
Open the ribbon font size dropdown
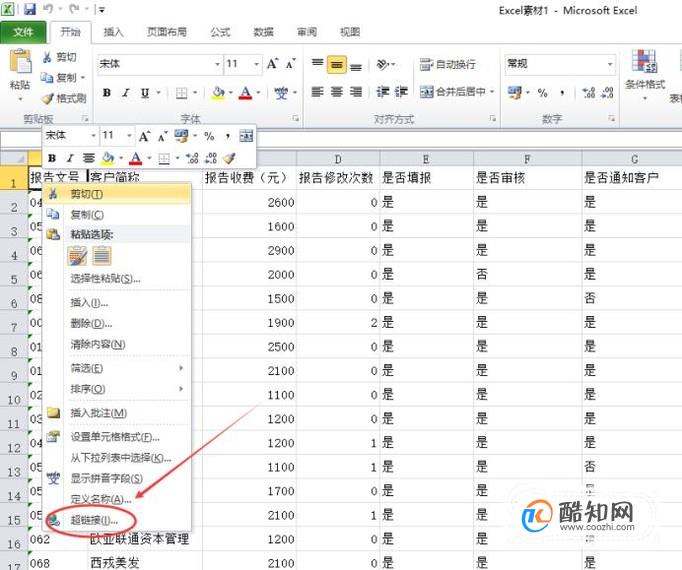pos(257,64)
